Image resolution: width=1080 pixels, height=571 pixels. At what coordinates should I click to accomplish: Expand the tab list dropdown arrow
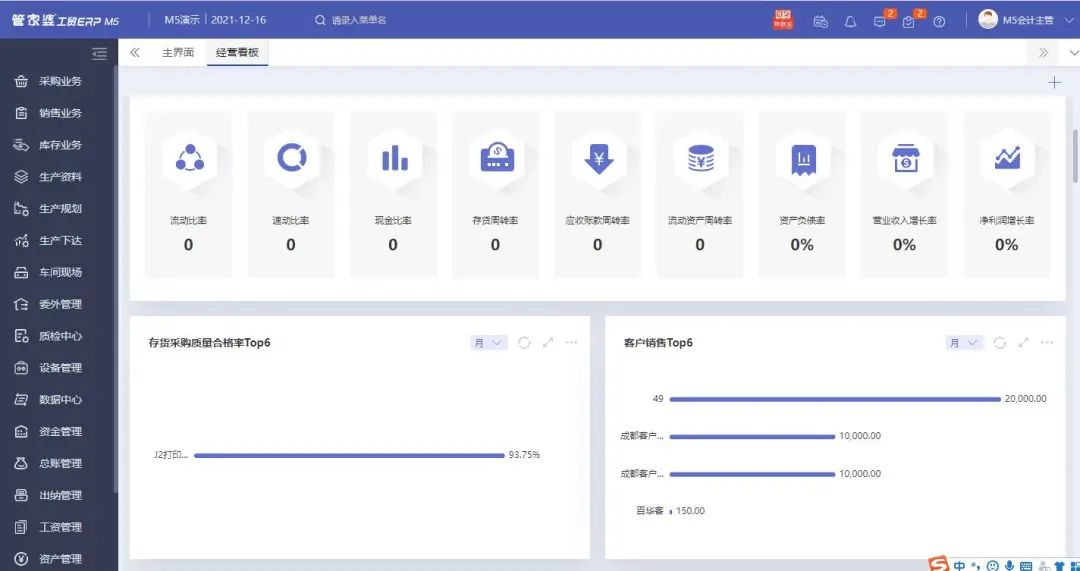click(x=1073, y=53)
